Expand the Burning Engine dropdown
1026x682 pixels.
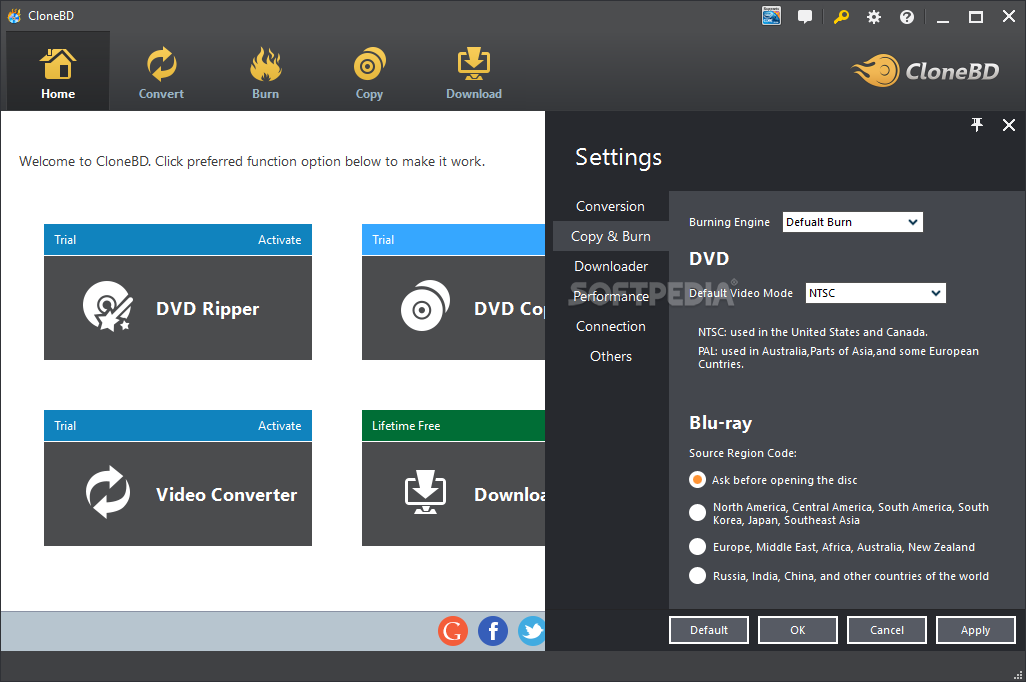853,222
